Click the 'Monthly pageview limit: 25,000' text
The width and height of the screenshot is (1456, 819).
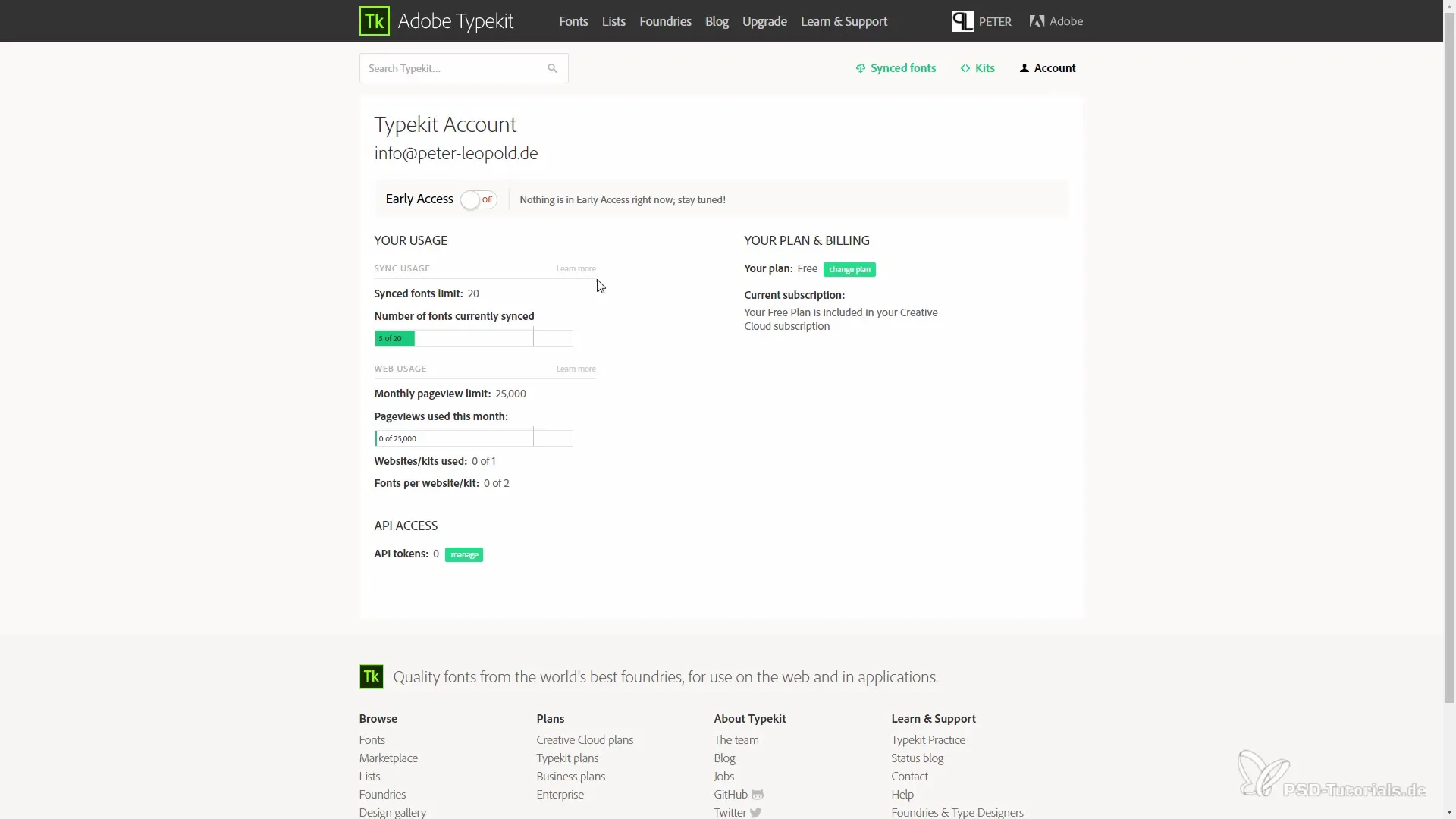point(450,394)
